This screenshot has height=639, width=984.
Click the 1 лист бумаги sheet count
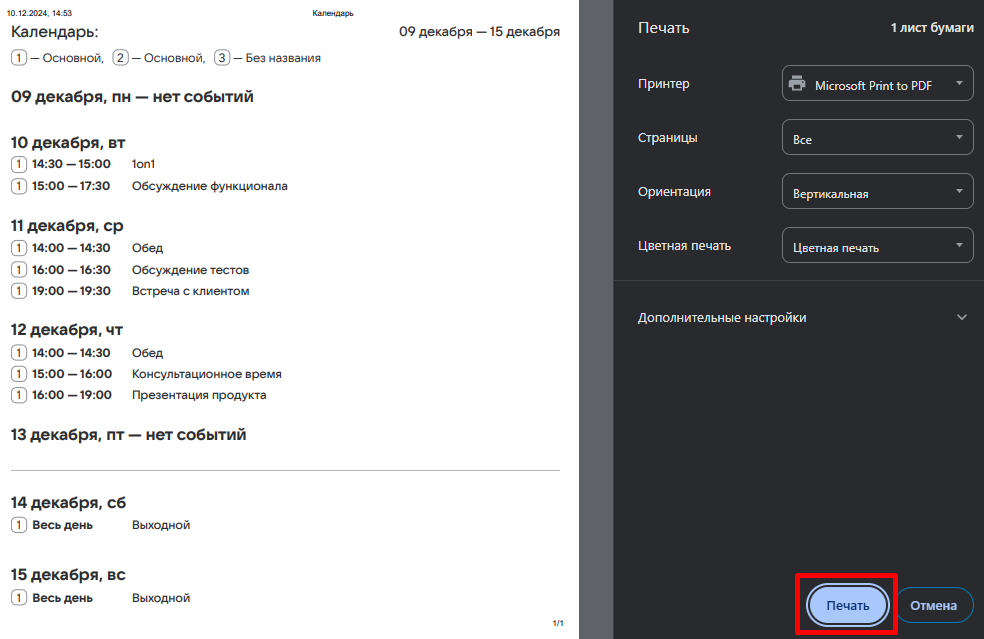point(932,28)
